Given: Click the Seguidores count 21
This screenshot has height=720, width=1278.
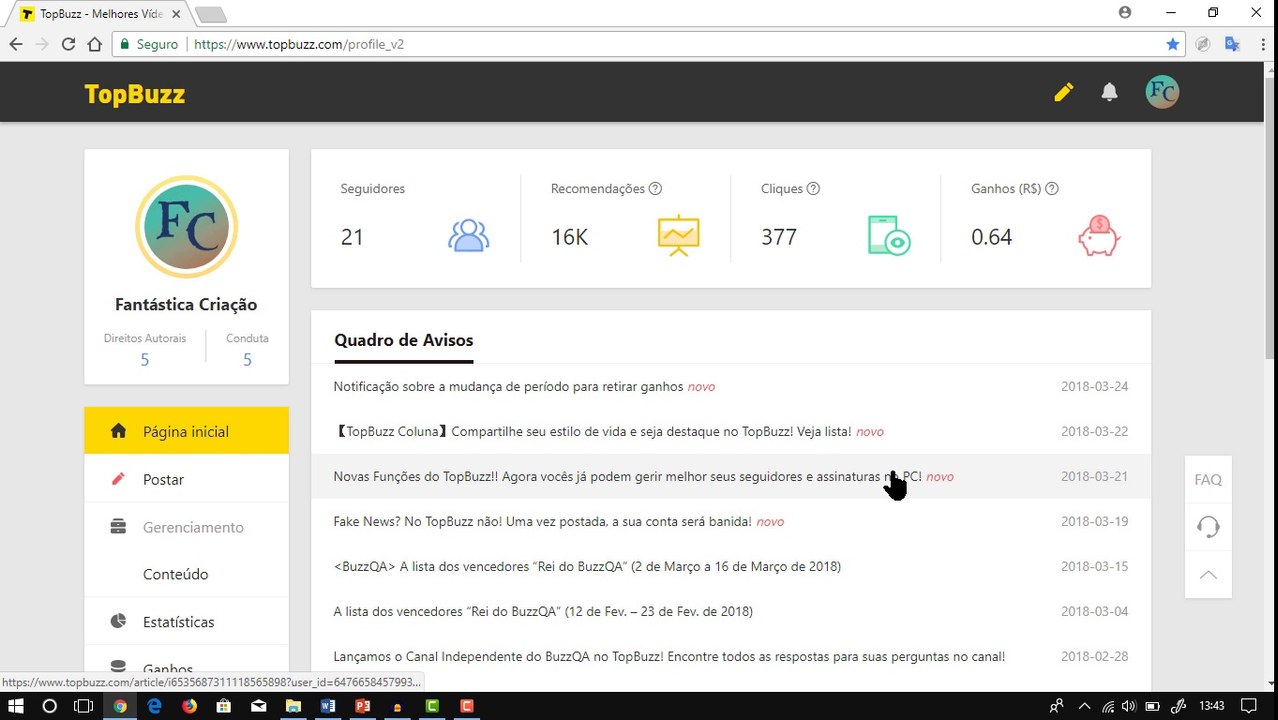Looking at the screenshot, I should pos(352,237).
